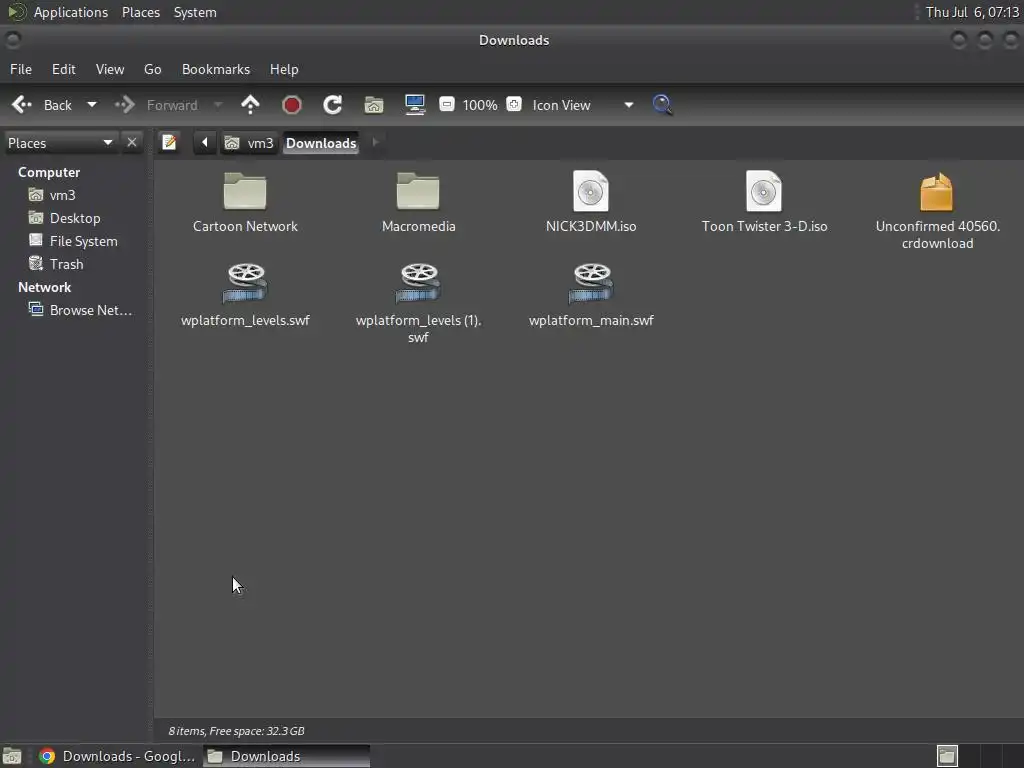This screenshot has width=1024, height=768.
Task: Open the Places panel menu
Action: click(141, 12)
